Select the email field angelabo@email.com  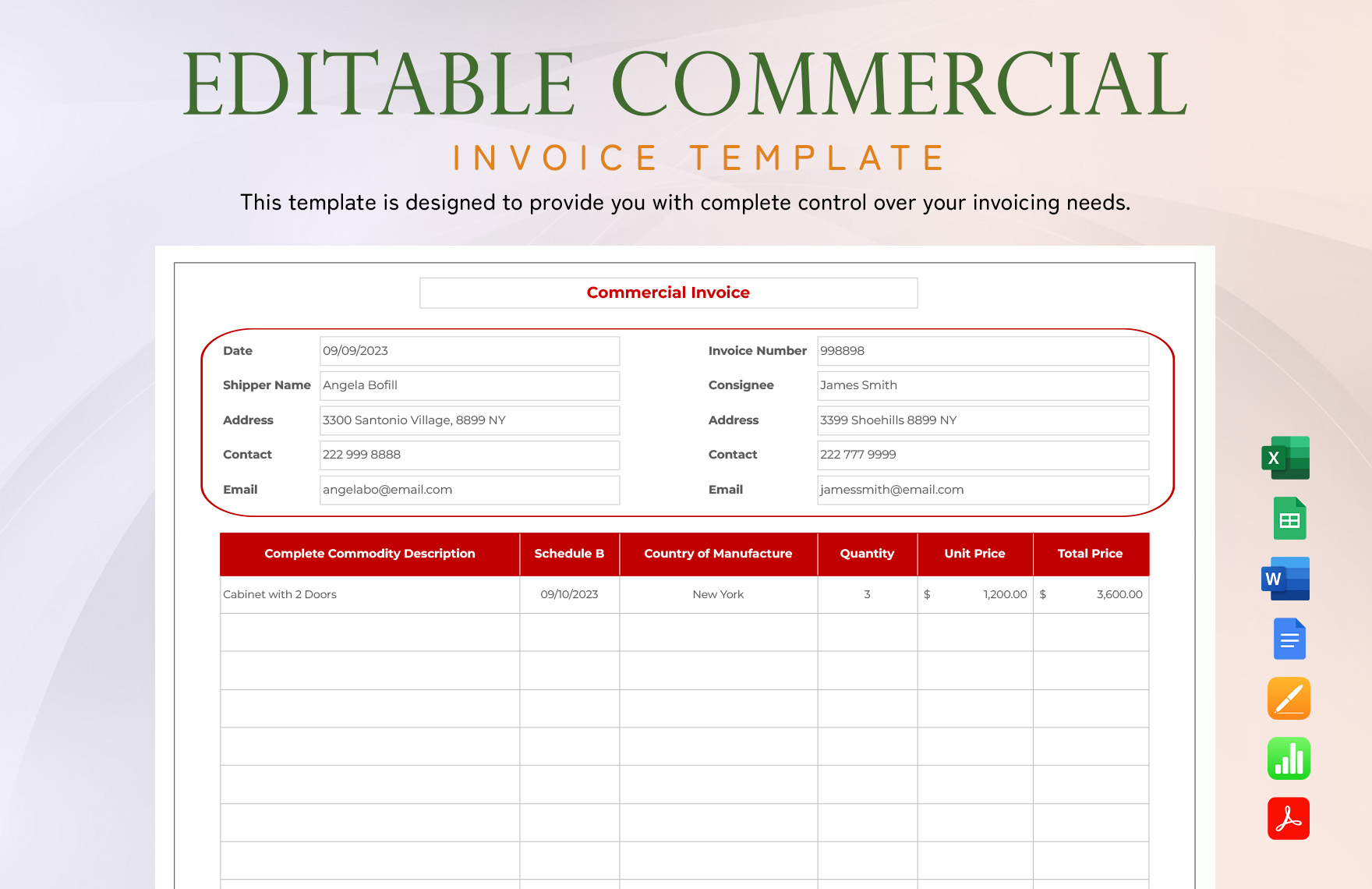click(x=469, y=490)
